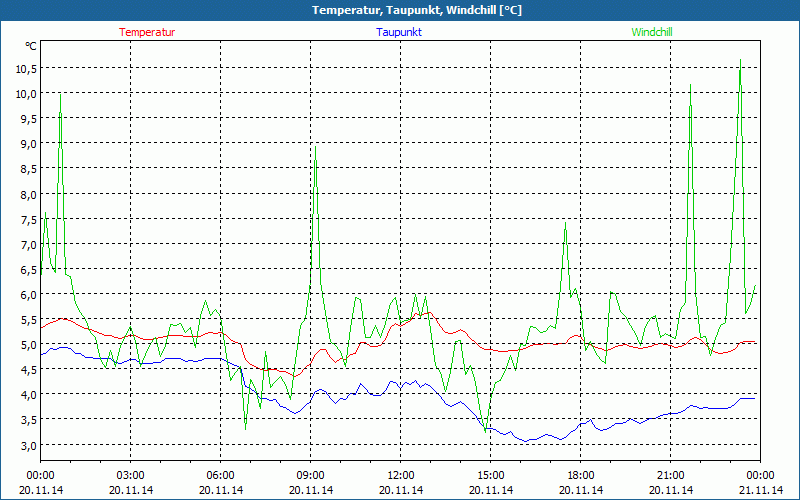800x500 pixels.
Task: Click the 20.11.14 date under 12:00
Action: 401,490
